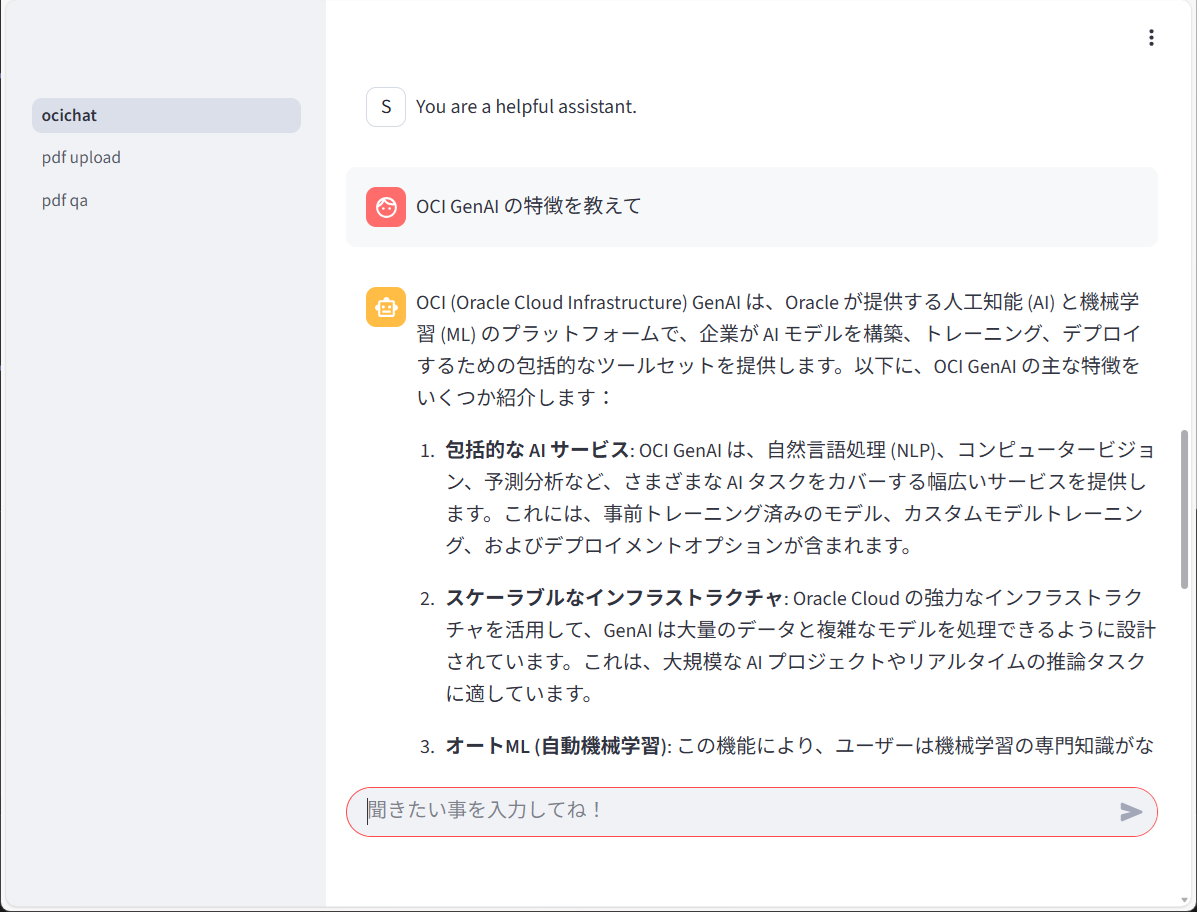This screenshot has height=912, width=1197.
Task: Click the send arrow icon
Action: tap(1131, 811)
